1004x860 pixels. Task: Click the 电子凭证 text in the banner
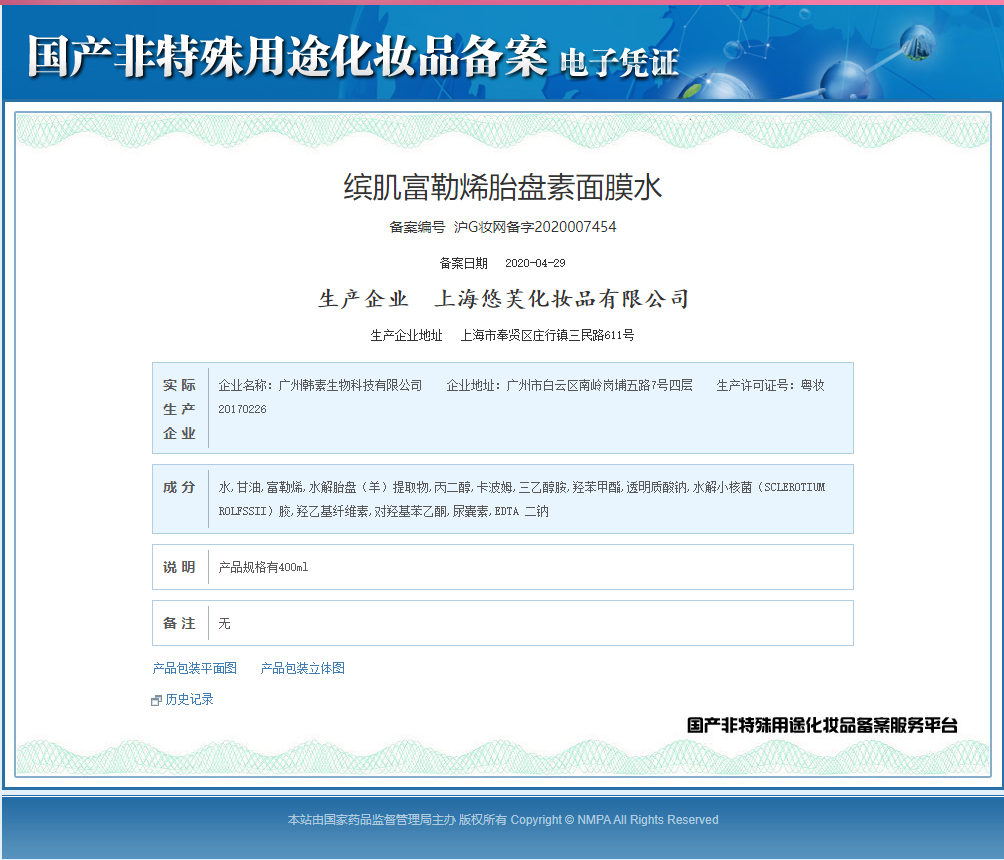pos(619,62)
